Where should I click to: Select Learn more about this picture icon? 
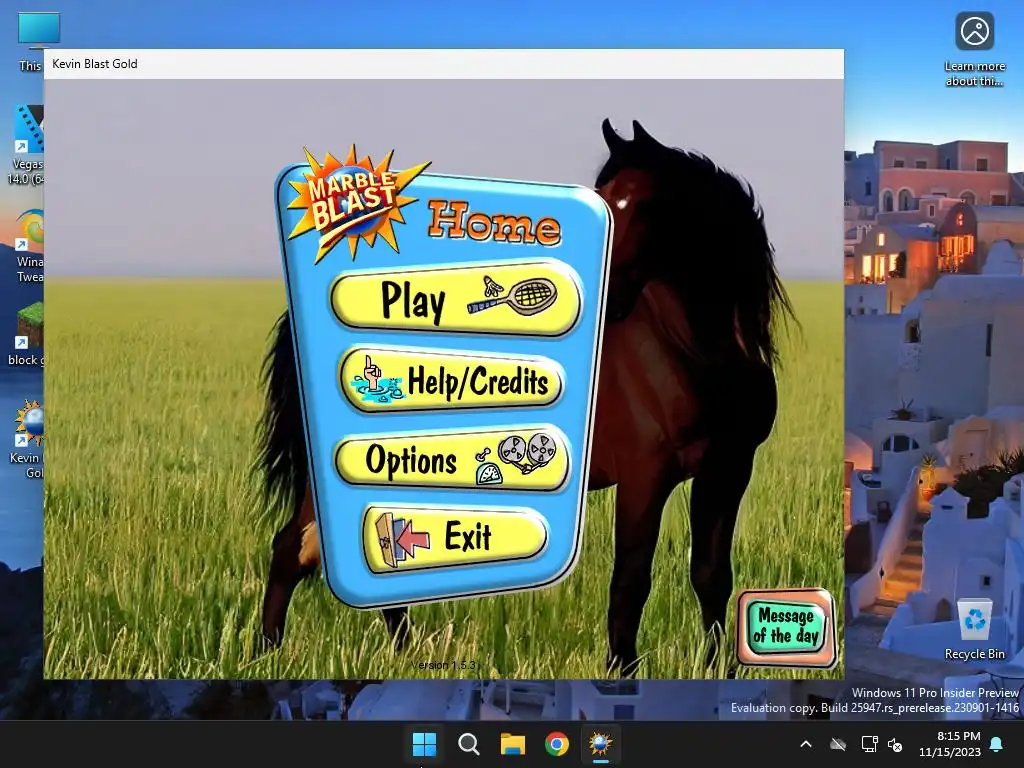coord(974,50)
